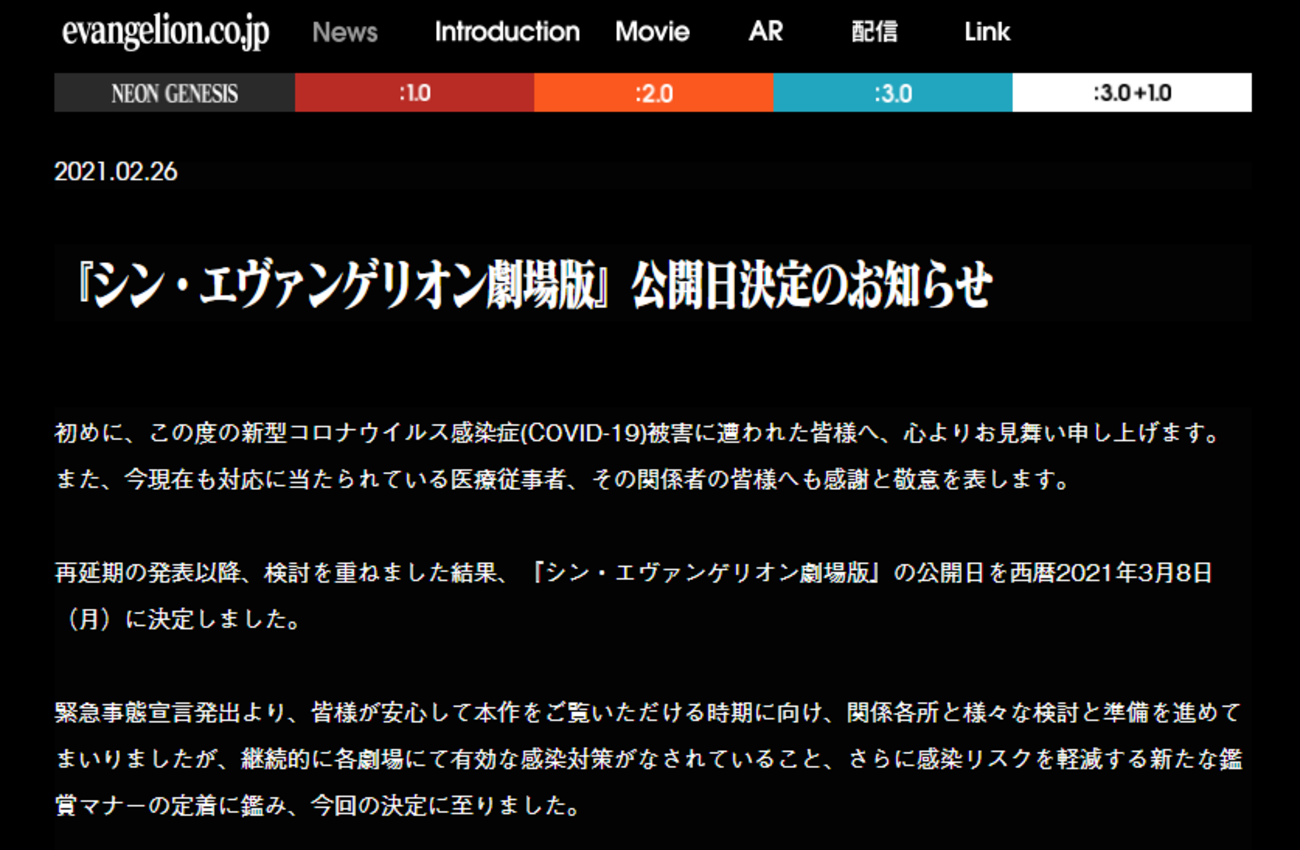Image resolution: width=1300 pixels, height=850 pixels.
Task: Select the blue :3.0 tab
Action: pos(893,93)
